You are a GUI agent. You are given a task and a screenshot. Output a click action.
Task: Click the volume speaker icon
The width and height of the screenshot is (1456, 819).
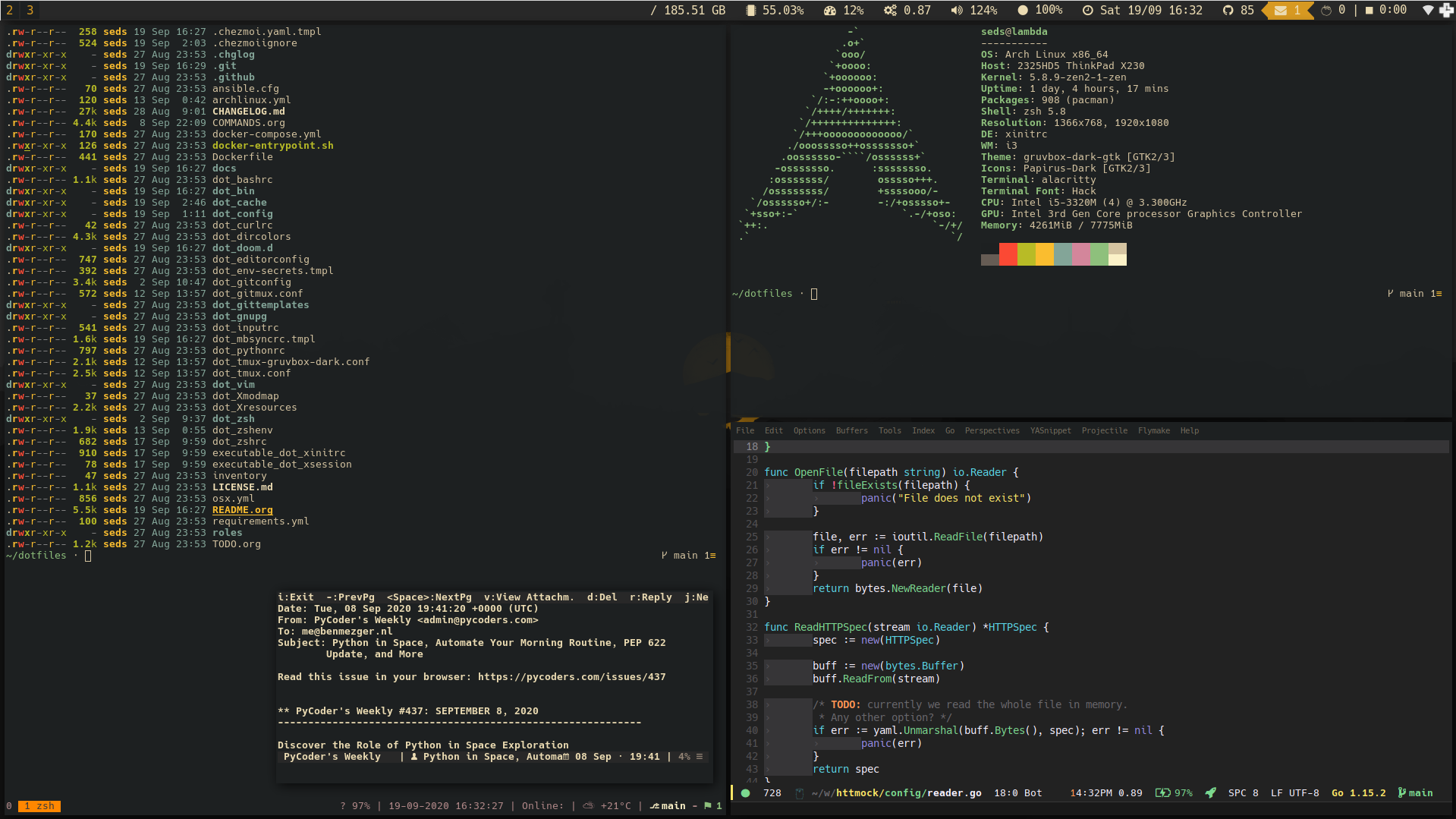[x=956, y=10]
